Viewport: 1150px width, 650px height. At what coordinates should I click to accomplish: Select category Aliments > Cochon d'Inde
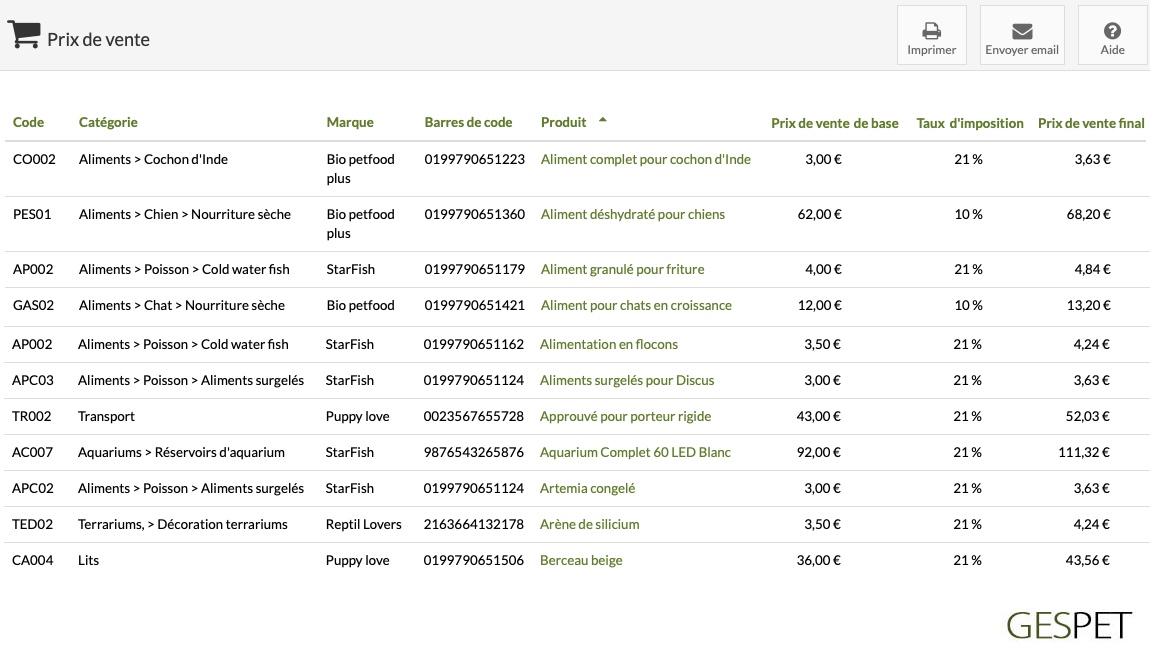coord(153,159)
